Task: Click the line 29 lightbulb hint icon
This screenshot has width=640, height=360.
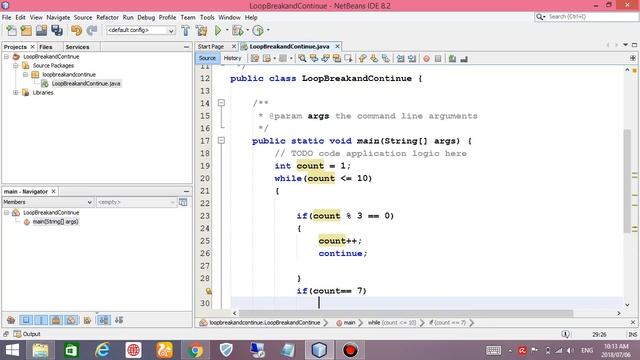Action: click(x=209, y=291)
